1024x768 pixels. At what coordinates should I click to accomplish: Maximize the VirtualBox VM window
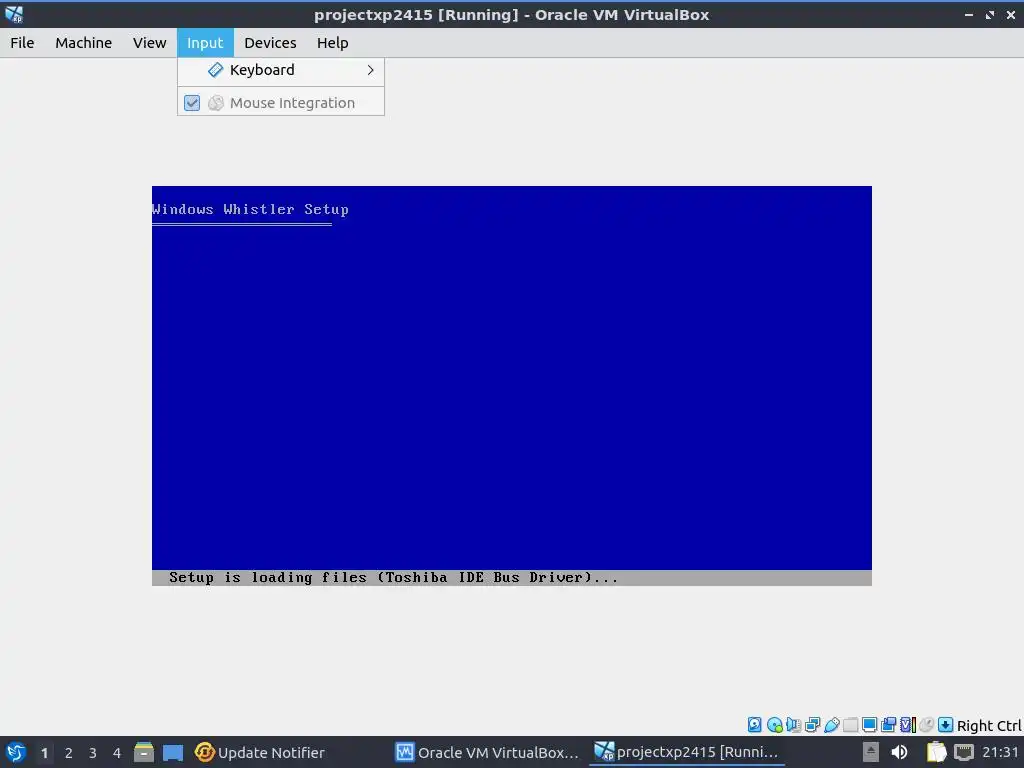point(990,14)
